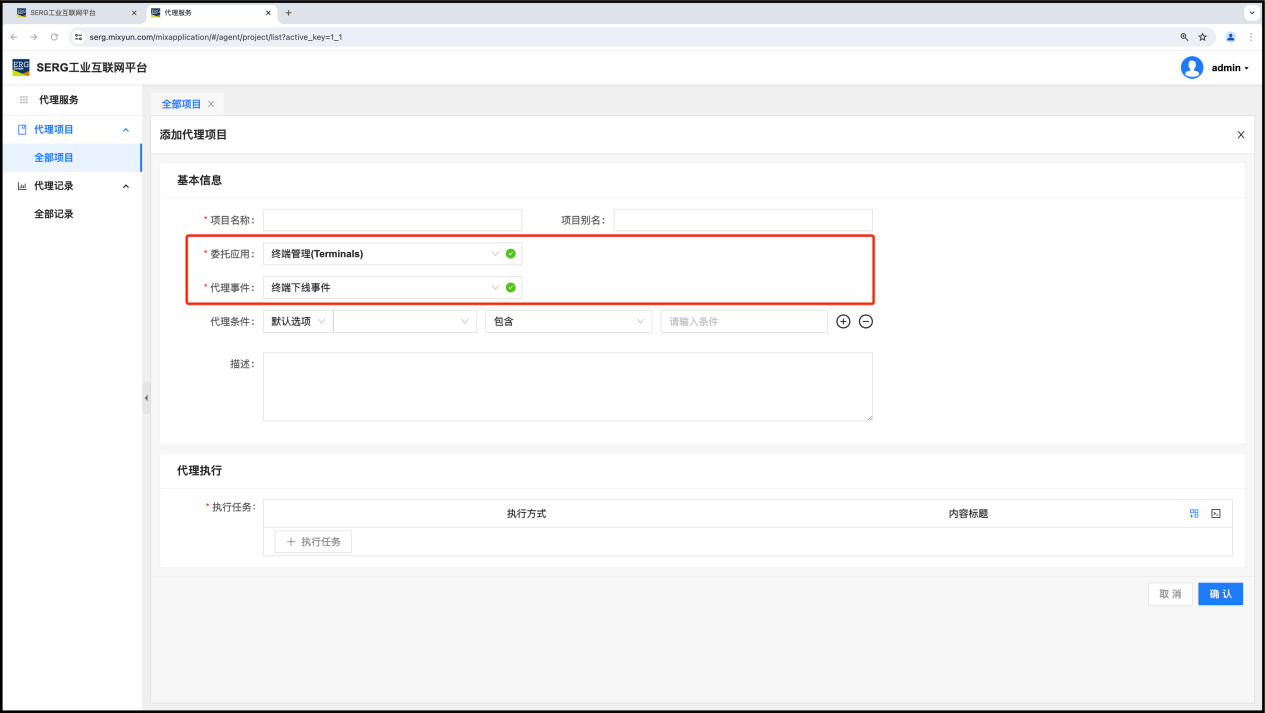Click the 项目名称 input field
Viewport: 1265px width, 713px height.
pyautogui.click(x=392, y=220)
